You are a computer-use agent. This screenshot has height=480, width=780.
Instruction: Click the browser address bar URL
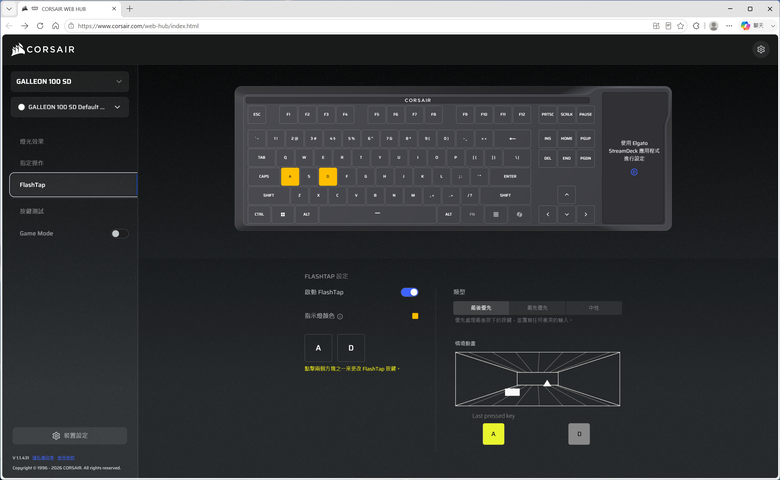pyautogui.click(x=138, y=26)
